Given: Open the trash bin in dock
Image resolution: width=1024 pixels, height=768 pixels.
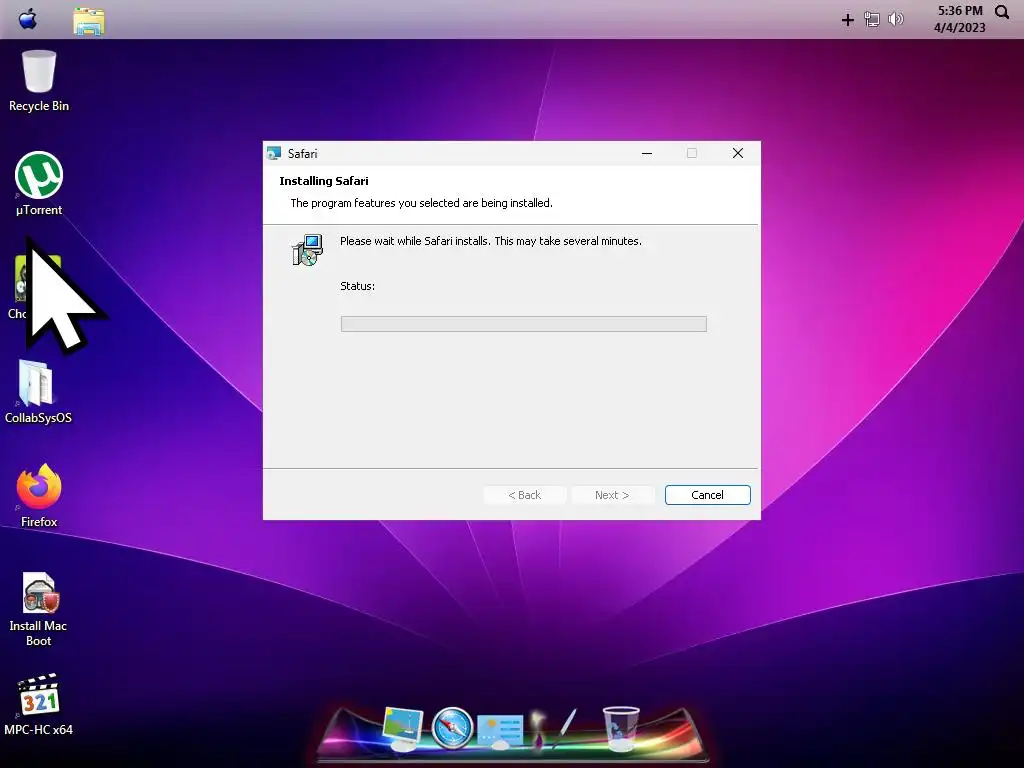Looking at the screenshot, I should coord(620,728).
